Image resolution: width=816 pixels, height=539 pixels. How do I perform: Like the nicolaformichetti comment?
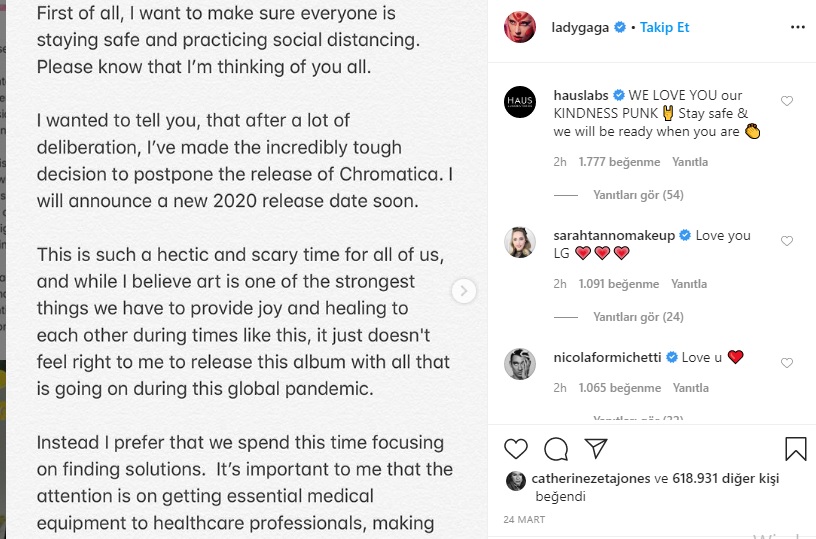coord(786,362)
